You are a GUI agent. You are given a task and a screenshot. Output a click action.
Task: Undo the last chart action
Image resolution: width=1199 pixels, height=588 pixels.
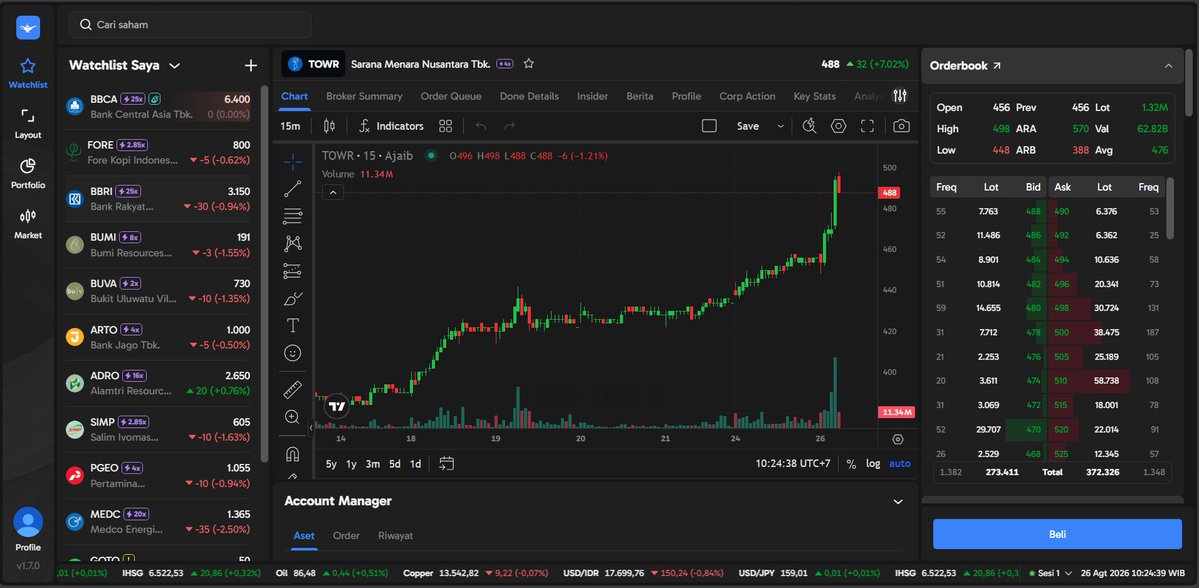(x=481, y=126)
